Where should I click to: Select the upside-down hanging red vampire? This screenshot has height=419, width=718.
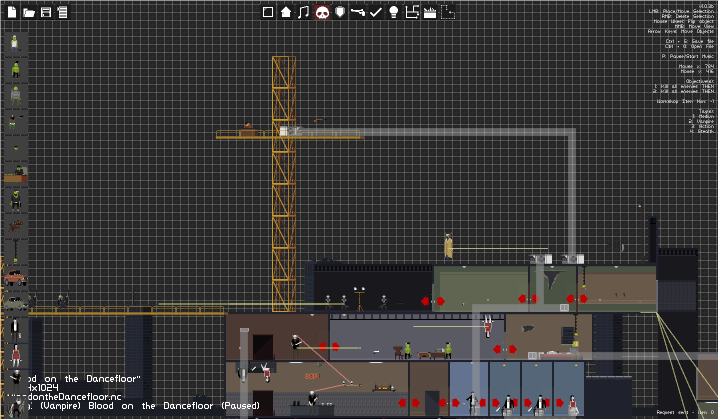[488, 326]
